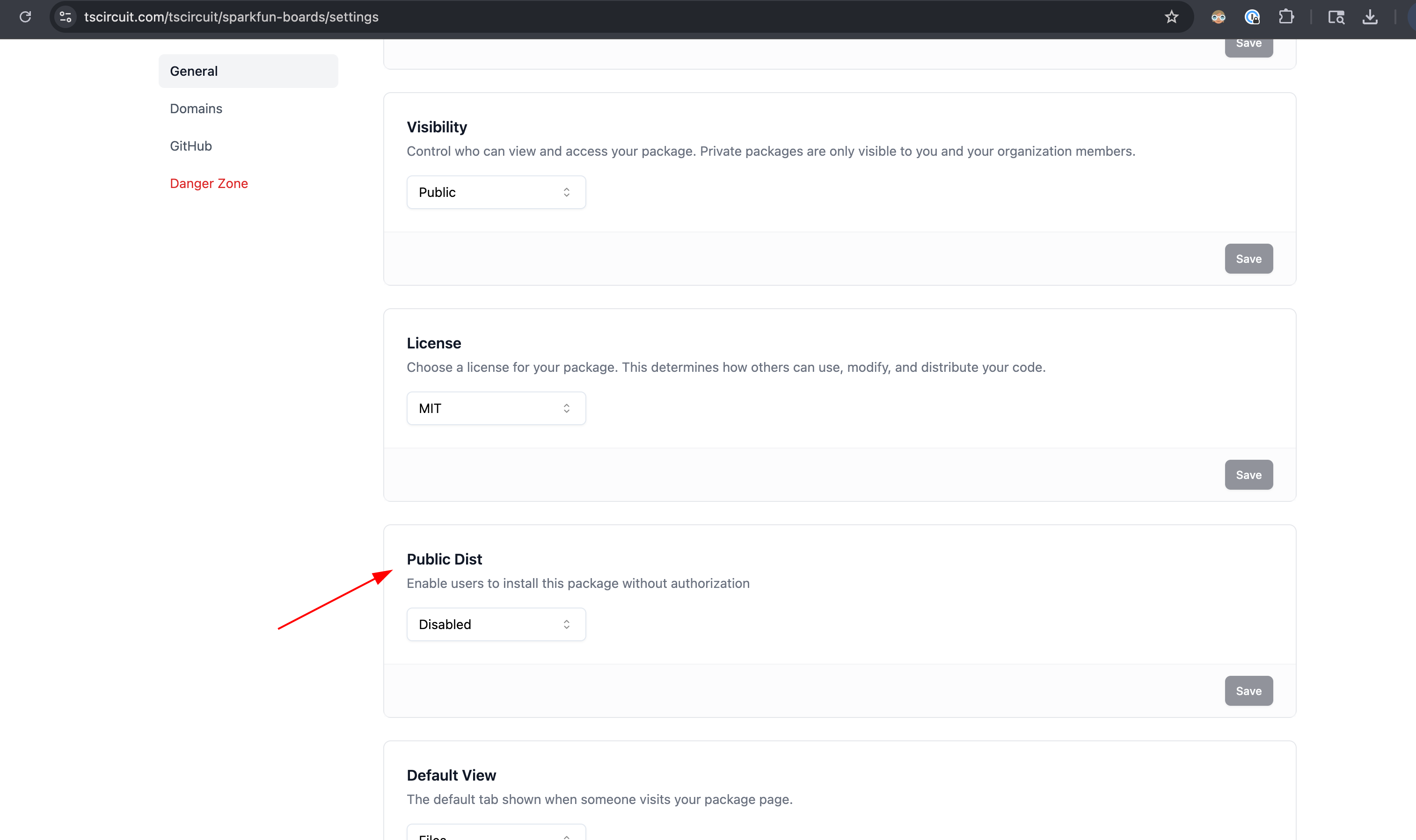
Task: Click the avatar extension icon
Action: click(x=1218, y=16)
